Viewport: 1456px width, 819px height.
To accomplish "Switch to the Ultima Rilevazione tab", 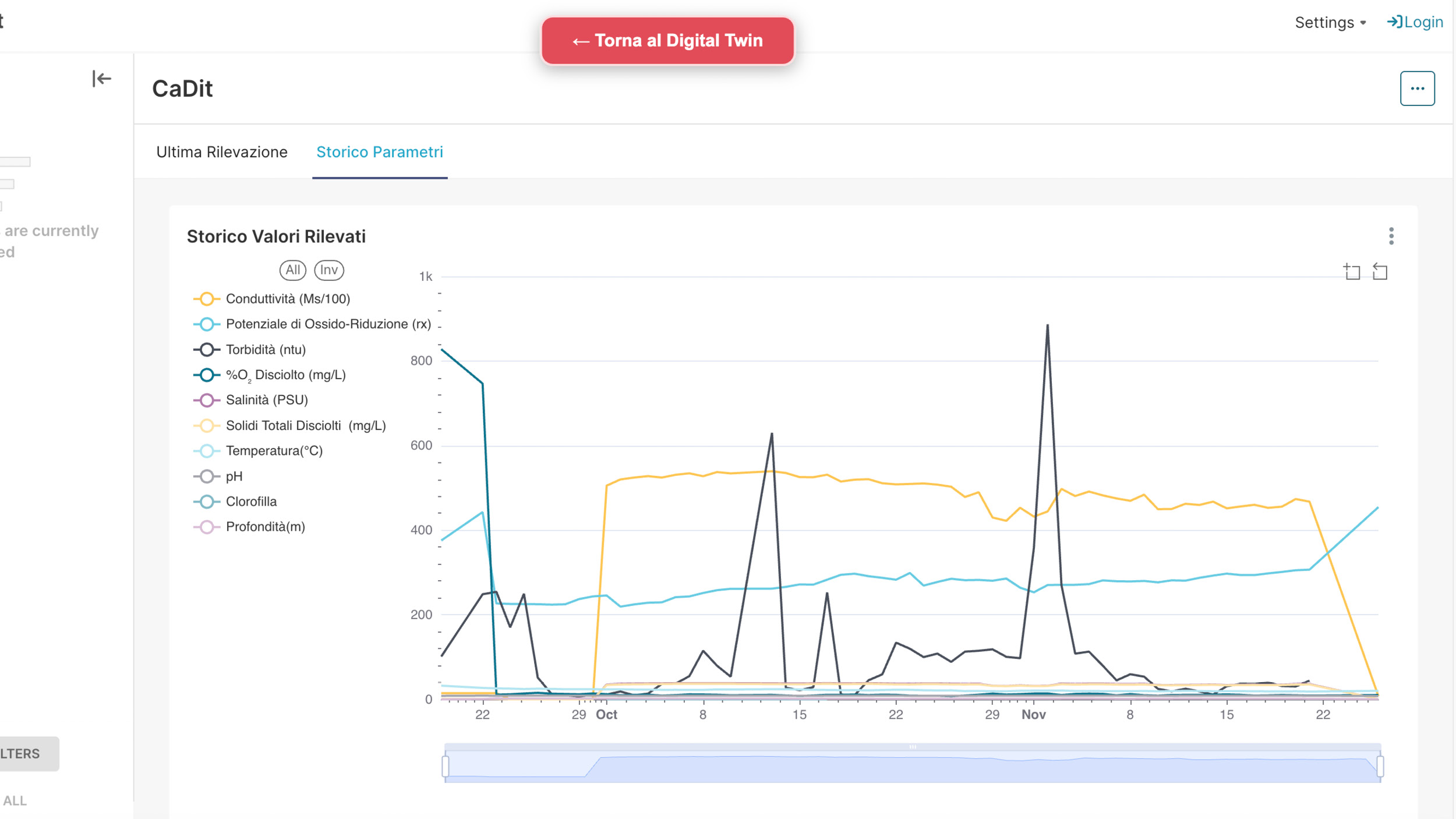I will pyautogui.click(x=221, y=152).
